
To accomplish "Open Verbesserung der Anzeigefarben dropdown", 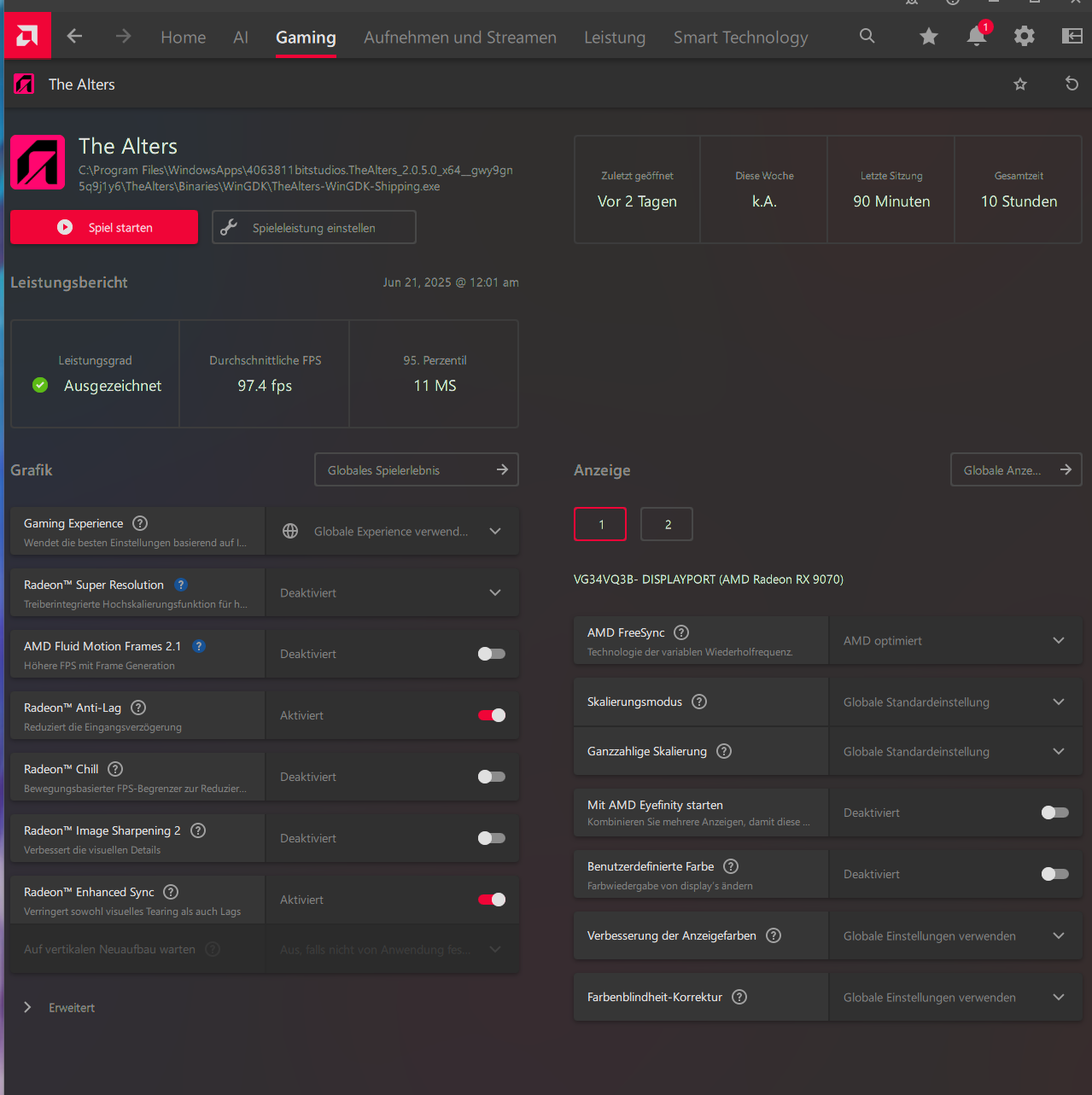I will (956, 935).
